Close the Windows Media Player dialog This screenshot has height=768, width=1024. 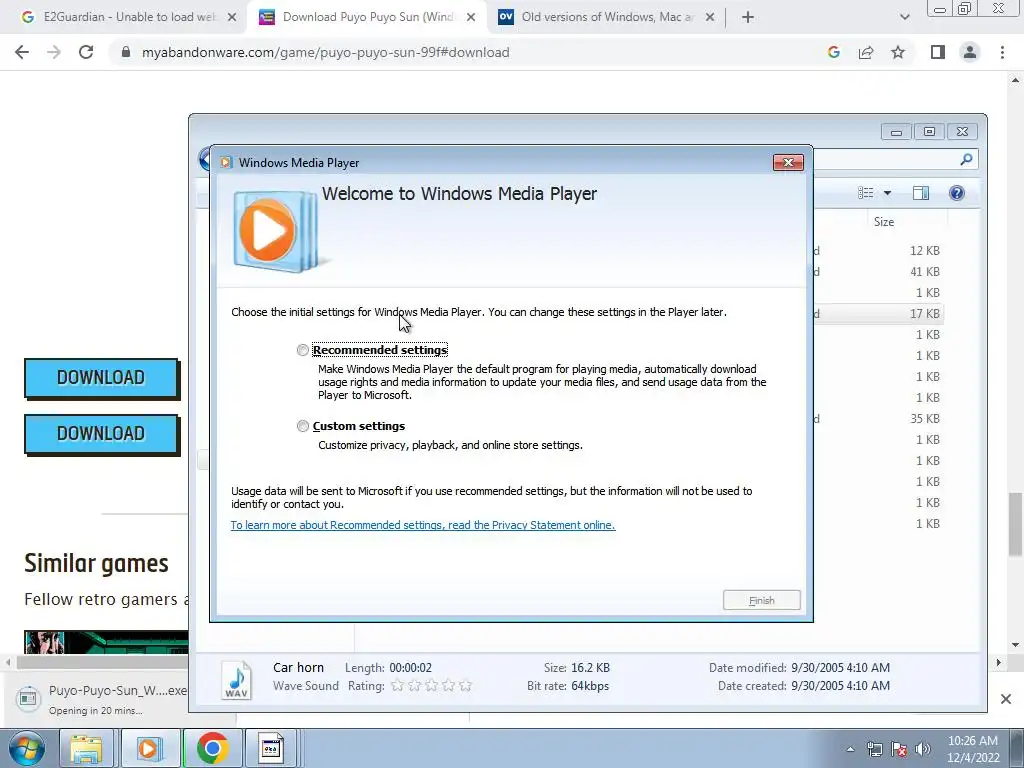[788, 163]
